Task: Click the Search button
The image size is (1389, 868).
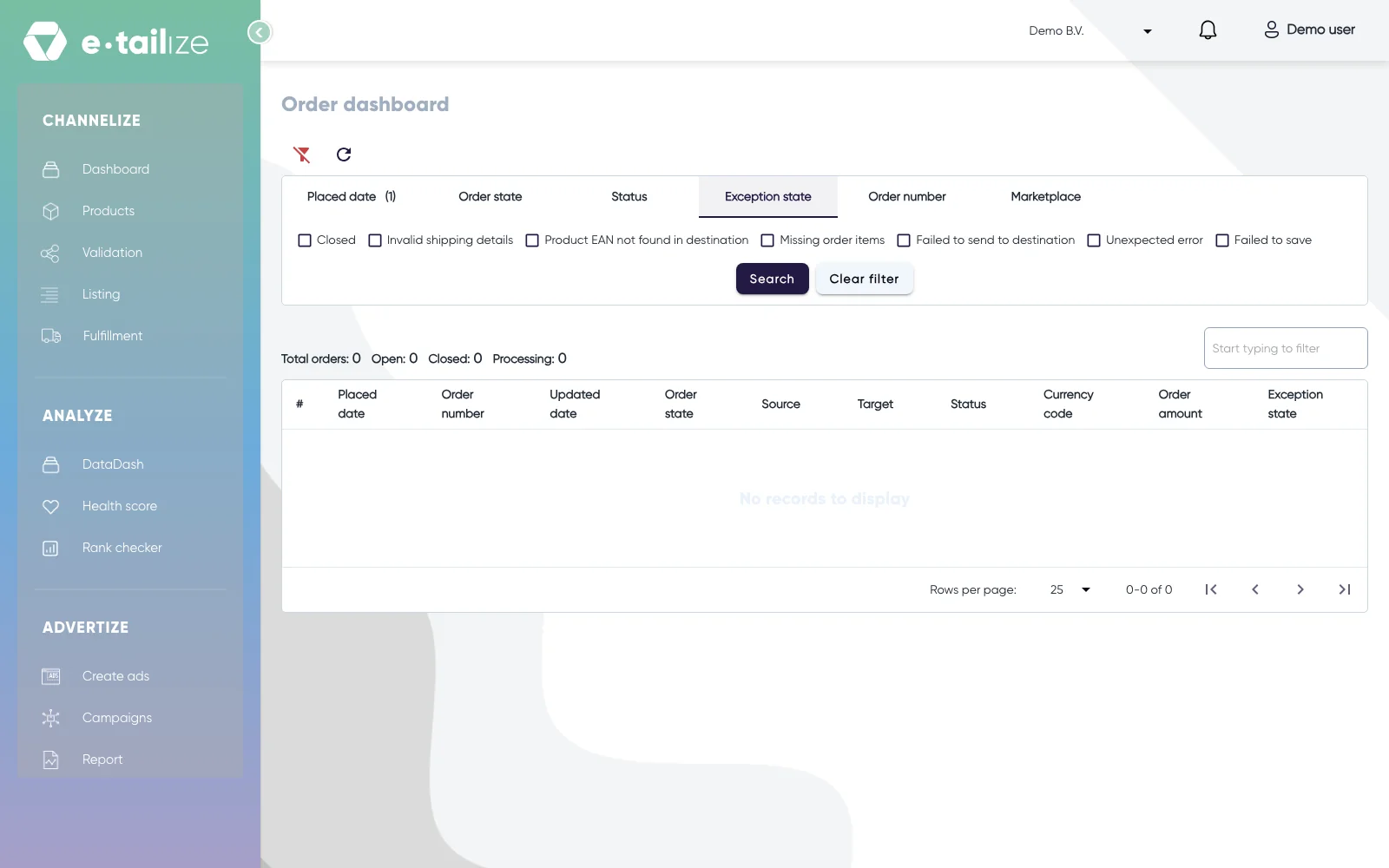Action: click(x=773, y=279)
